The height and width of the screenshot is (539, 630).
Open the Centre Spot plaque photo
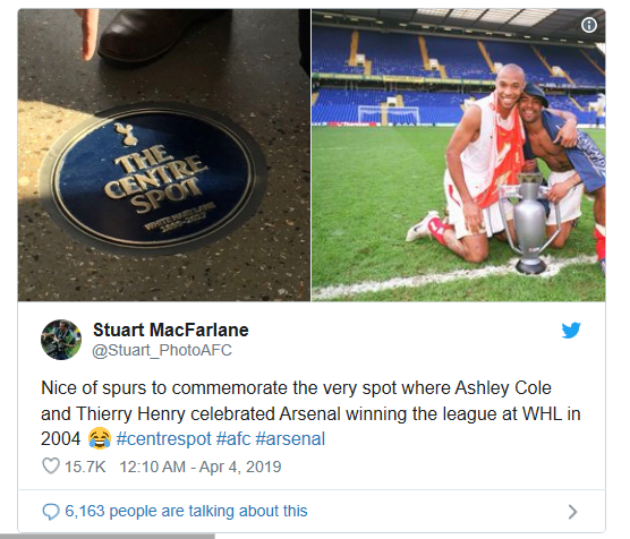coord(163,155)
